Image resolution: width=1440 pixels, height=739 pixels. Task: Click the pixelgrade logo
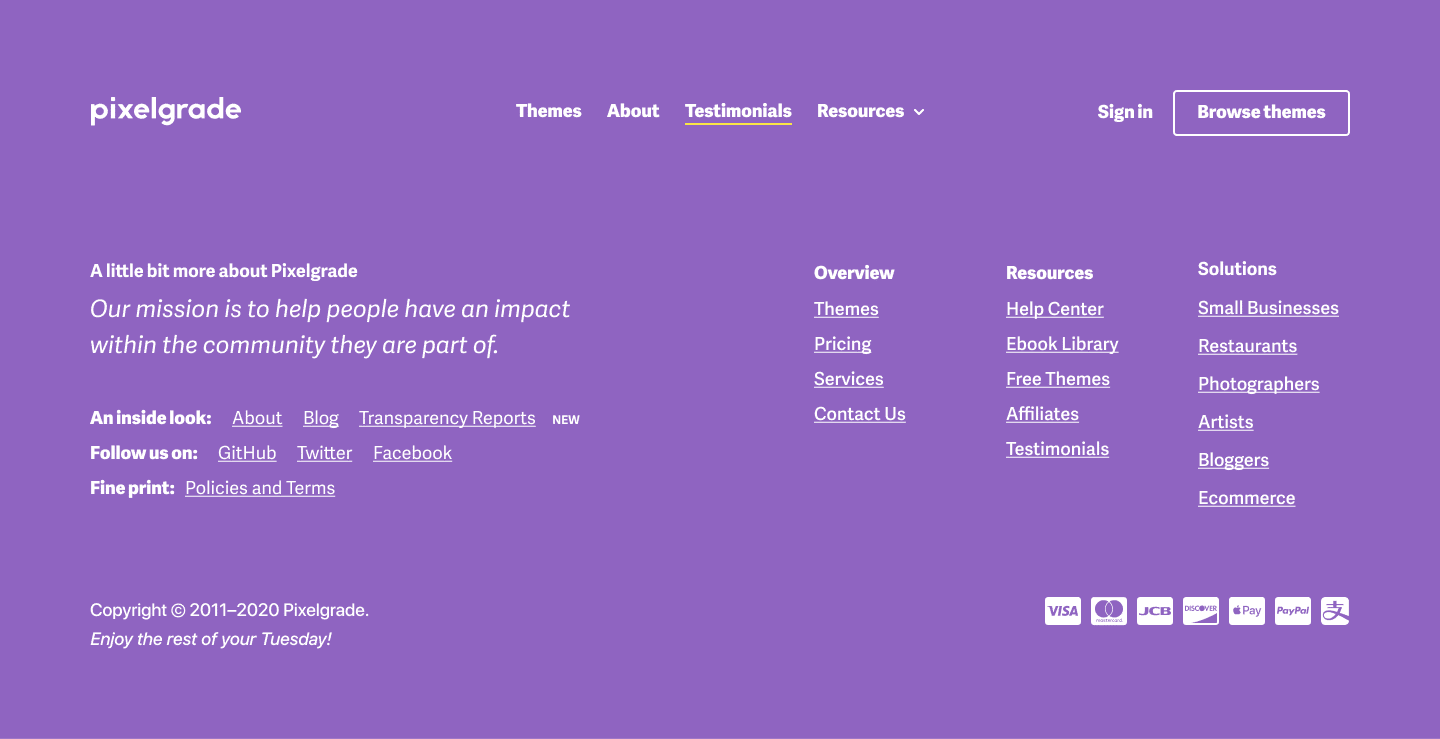coord(165,110)
